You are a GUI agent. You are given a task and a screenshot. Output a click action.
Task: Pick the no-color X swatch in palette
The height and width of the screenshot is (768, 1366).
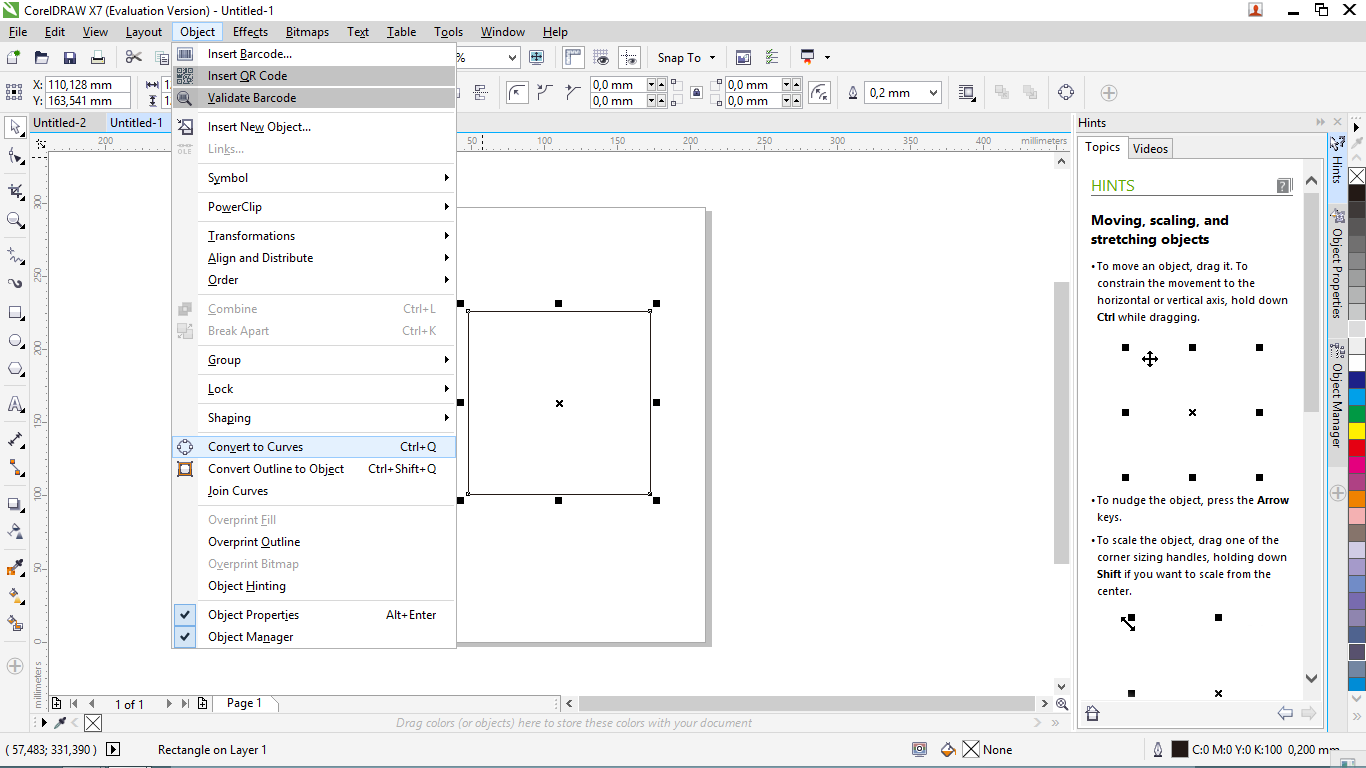1357,176
